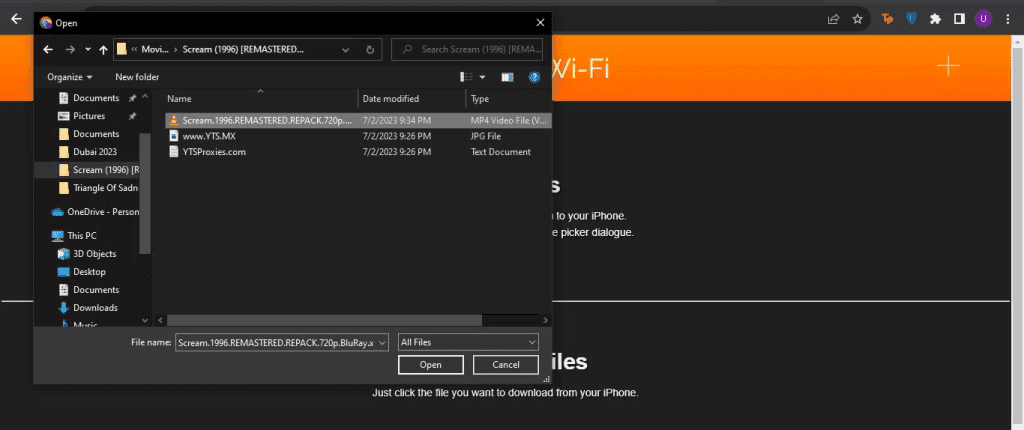Open Triangle Of Sadness folder in sidebar

pyautogui.click(x=98, y=188)
